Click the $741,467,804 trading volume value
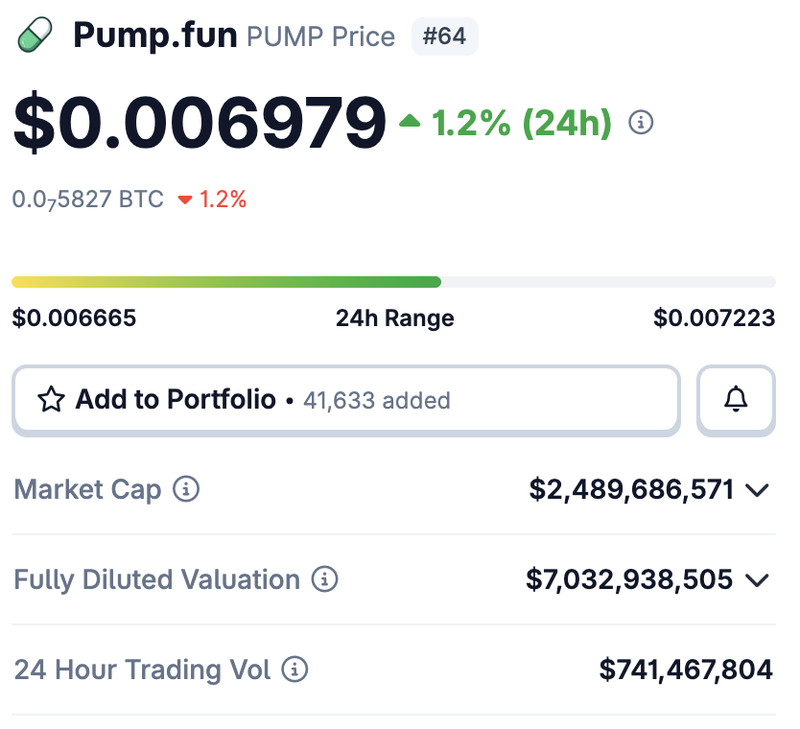800x729 pixels. 686,670
